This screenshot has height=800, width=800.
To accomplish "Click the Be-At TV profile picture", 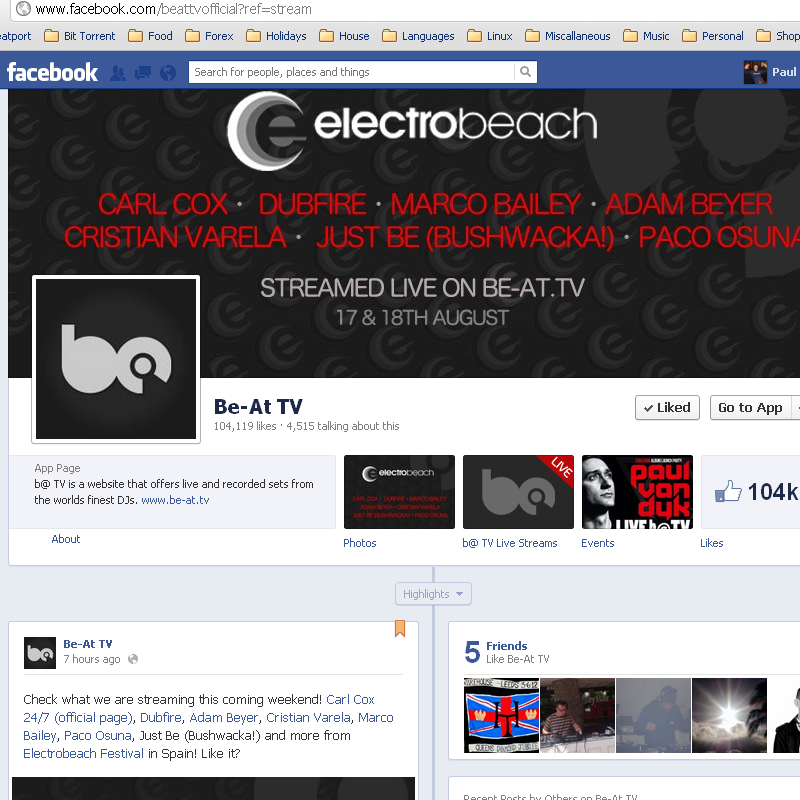I will pos(116,359).
